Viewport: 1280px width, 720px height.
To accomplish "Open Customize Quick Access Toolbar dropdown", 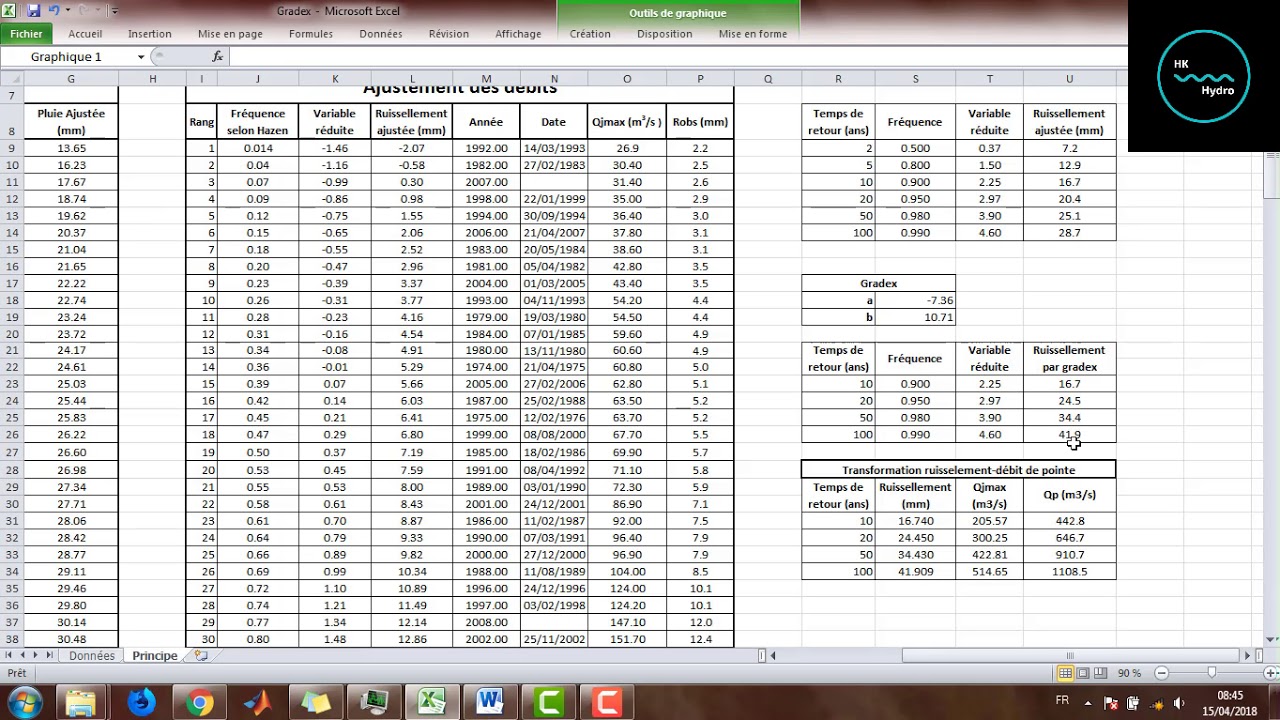I will click(115, 12).
